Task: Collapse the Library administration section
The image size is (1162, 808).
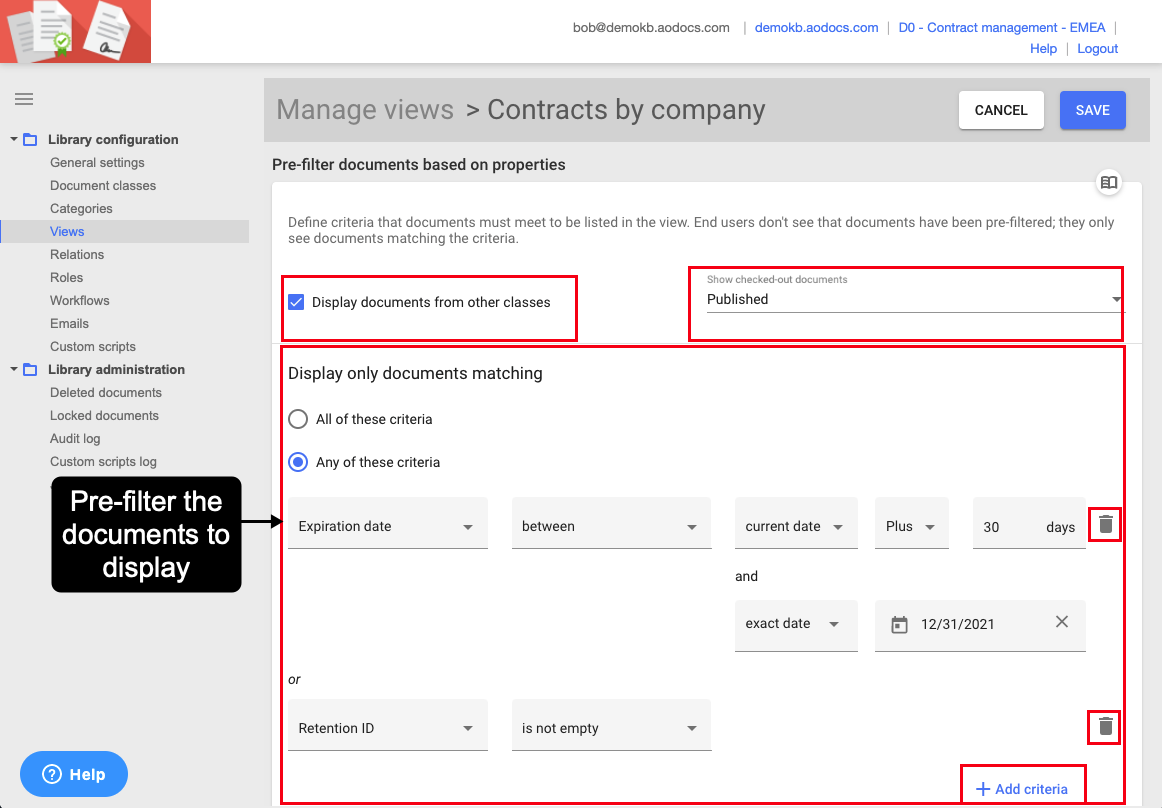Action: 14,370
